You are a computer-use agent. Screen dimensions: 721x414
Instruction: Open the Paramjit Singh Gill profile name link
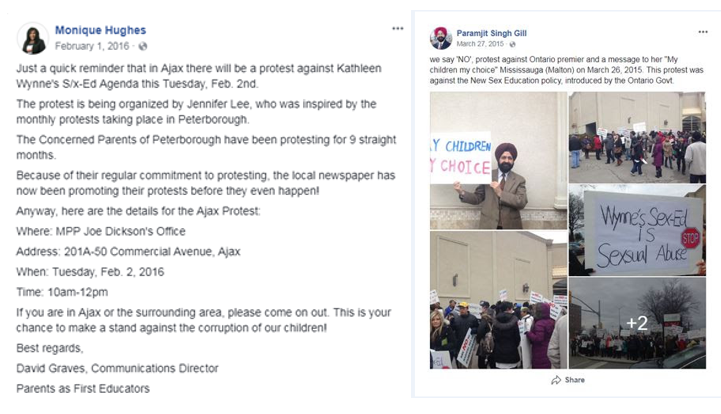click(492, 33)
